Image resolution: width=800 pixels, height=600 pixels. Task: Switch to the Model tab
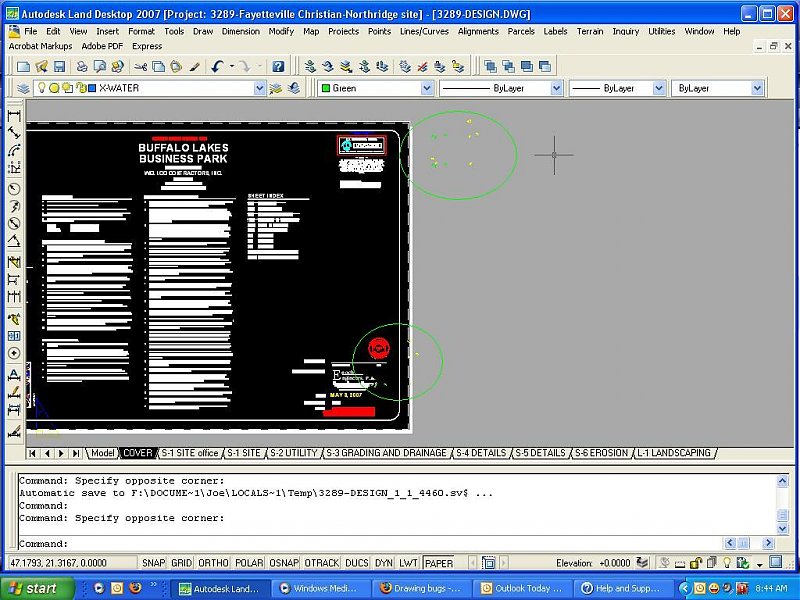pyautogui.click(x=103, y=453)
